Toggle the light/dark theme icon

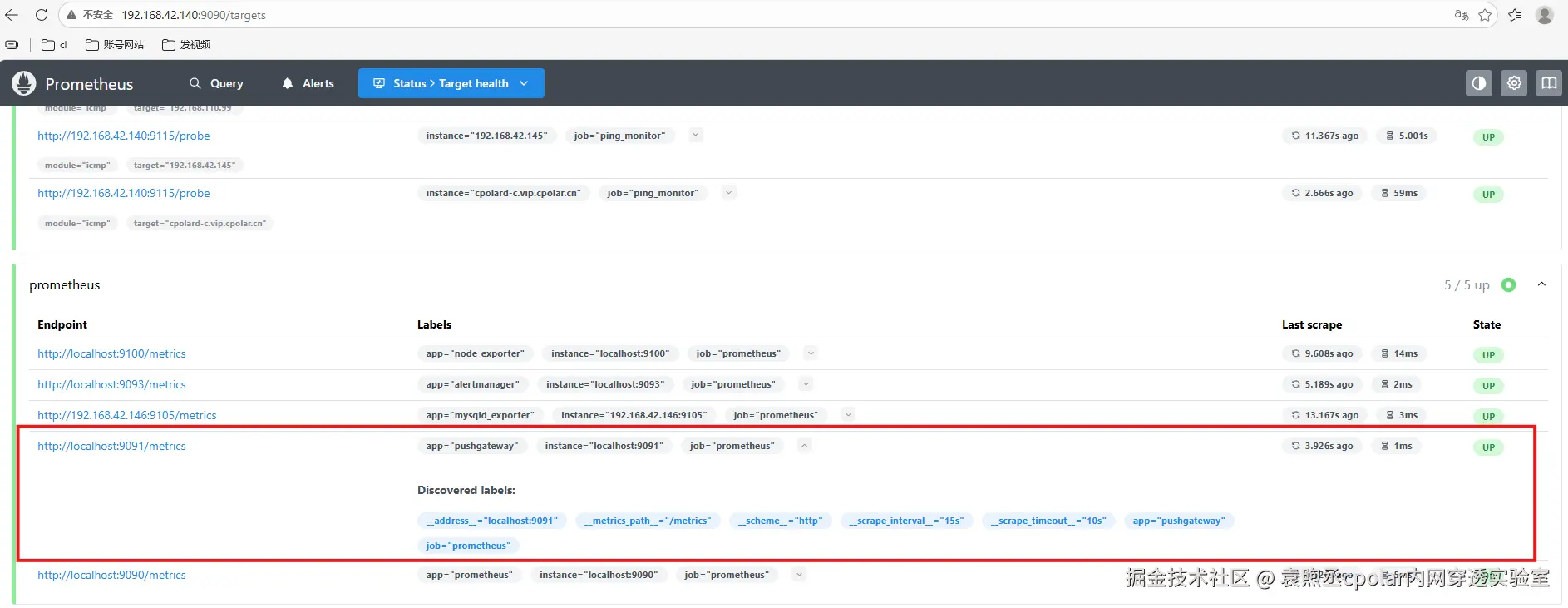[x=1478, y=83]
